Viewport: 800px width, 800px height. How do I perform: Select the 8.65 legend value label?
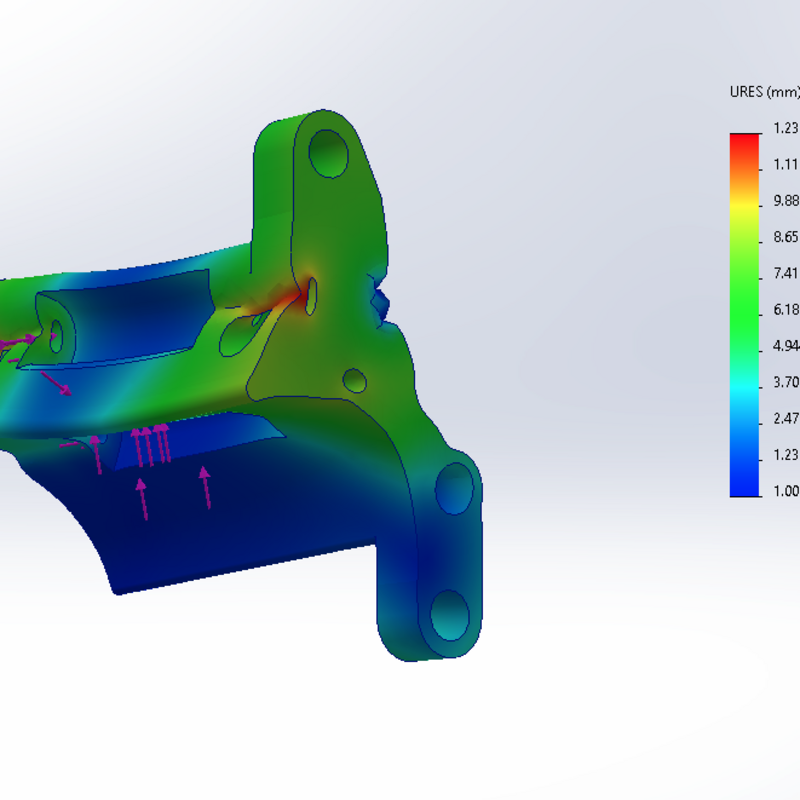tap(785, 237)
